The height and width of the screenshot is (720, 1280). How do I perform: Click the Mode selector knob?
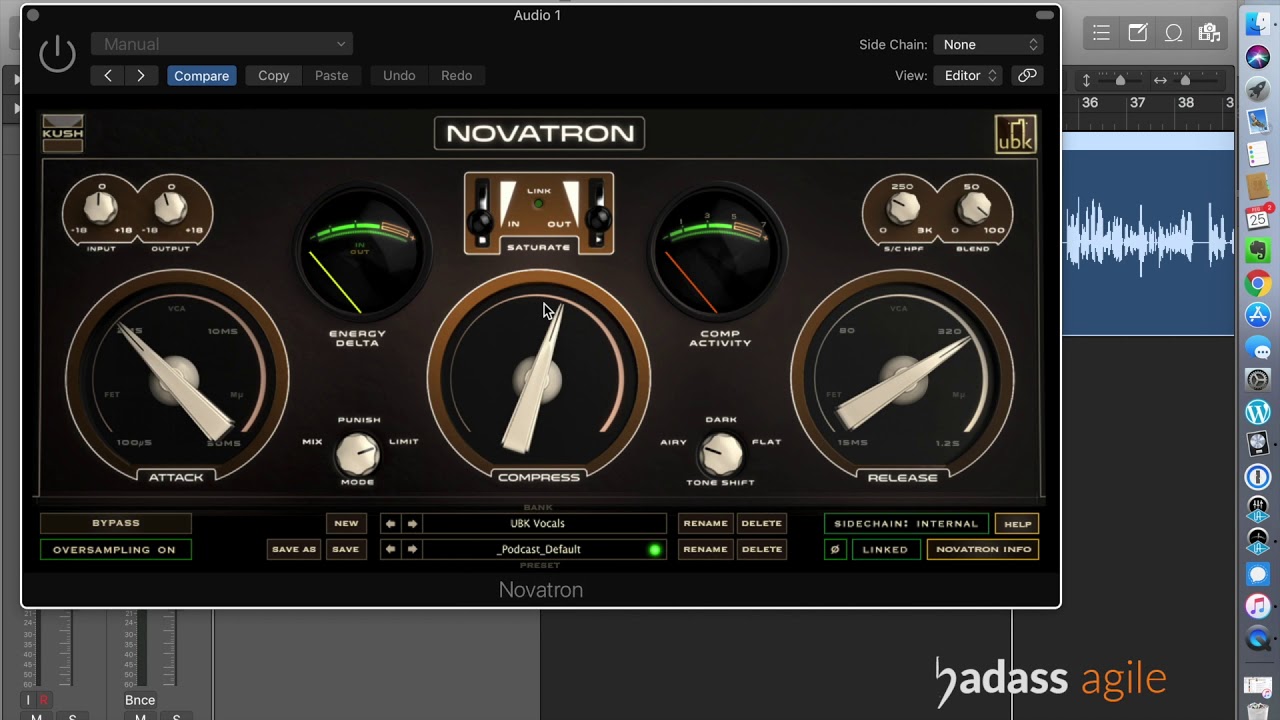(x=357, y=454)
